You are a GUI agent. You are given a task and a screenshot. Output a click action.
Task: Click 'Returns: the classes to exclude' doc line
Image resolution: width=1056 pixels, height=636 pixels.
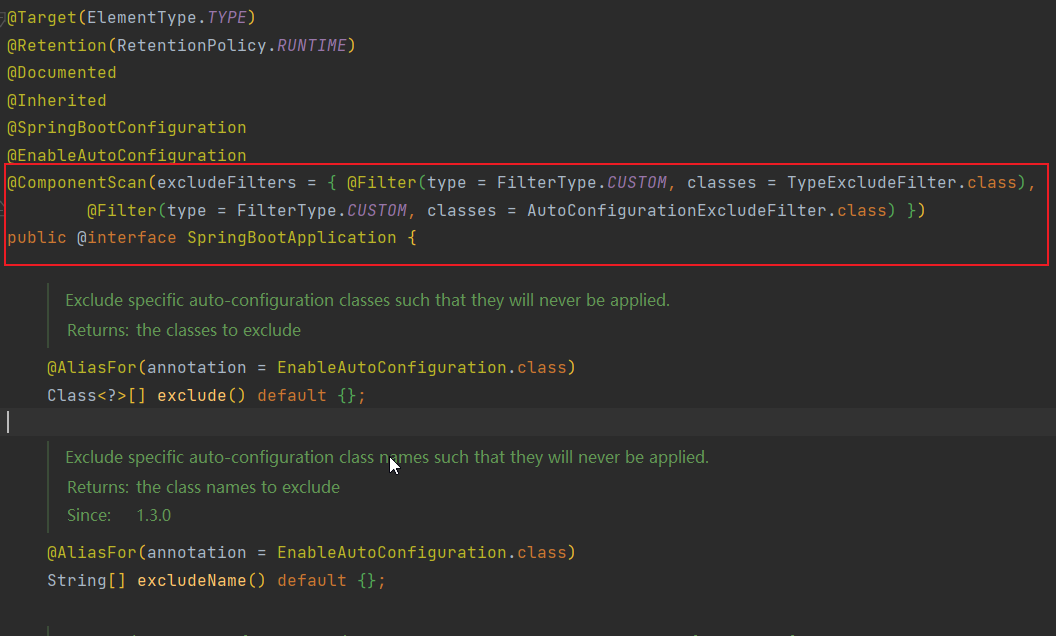[x=184, y=330]
